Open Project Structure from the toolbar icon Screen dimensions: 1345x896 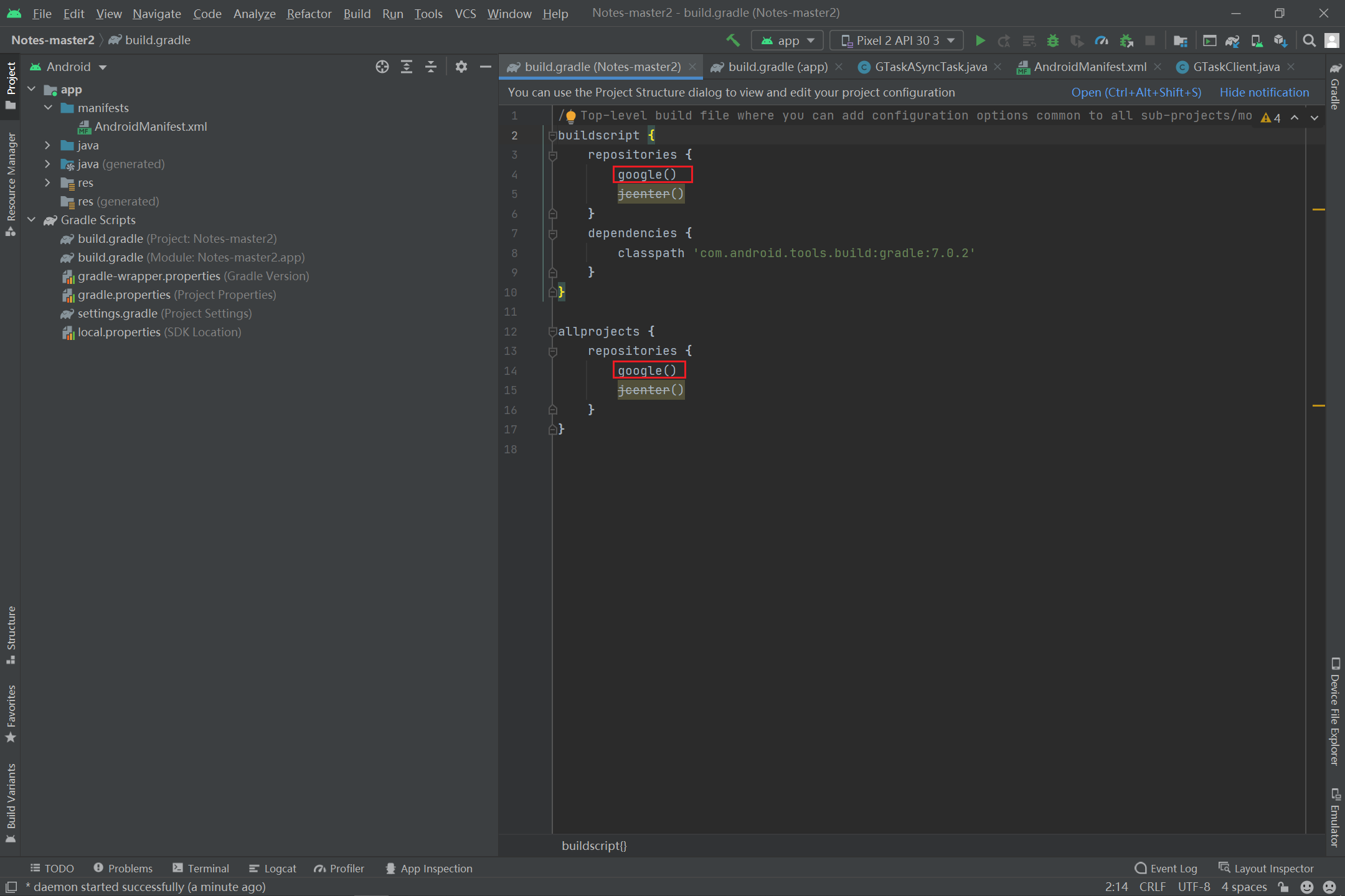tap(1180, 40)
